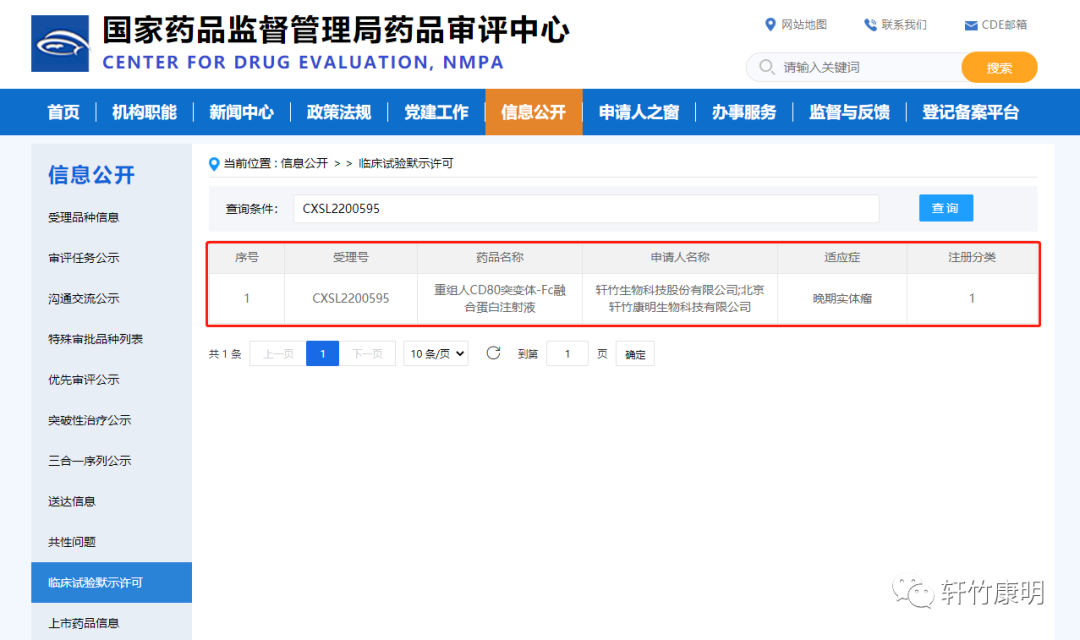Click the location pin beside 当前位置

tap(214, 163)
